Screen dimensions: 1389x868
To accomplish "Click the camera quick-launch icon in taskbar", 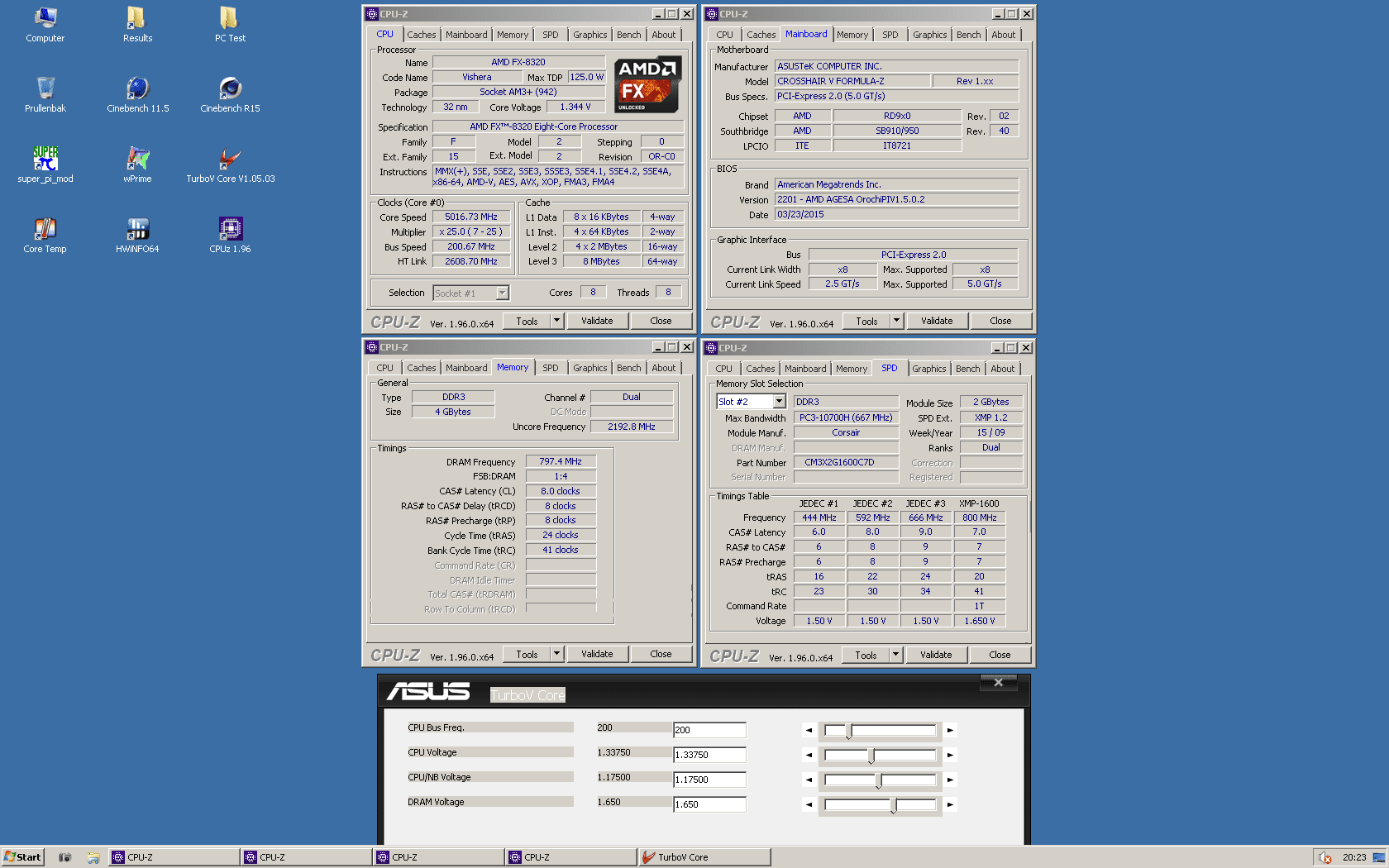I will [65, 857].
